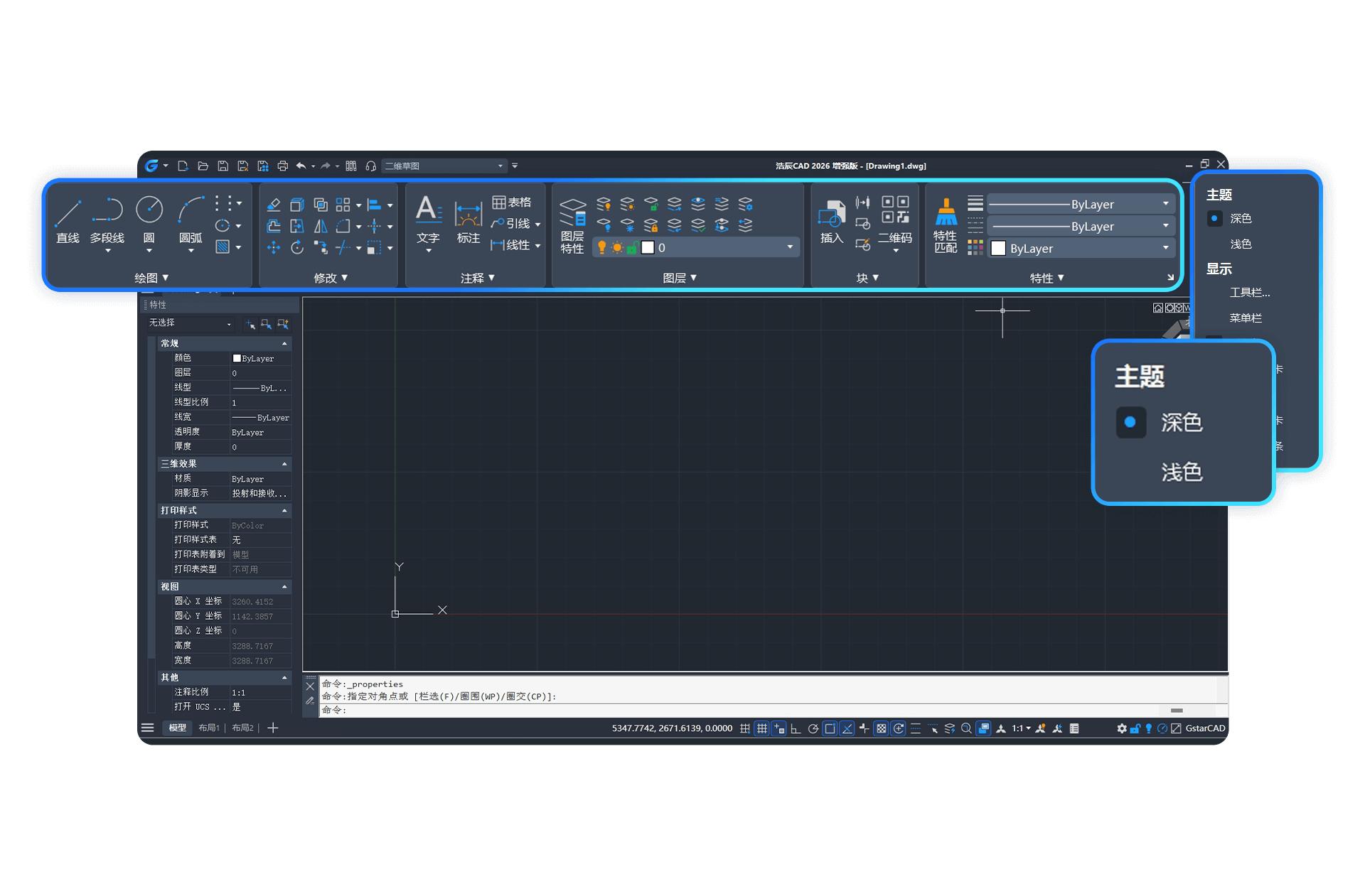The image size is (1365, 896).
Task: Select the Line (直线) drawing tool
Action: (68, 221)
